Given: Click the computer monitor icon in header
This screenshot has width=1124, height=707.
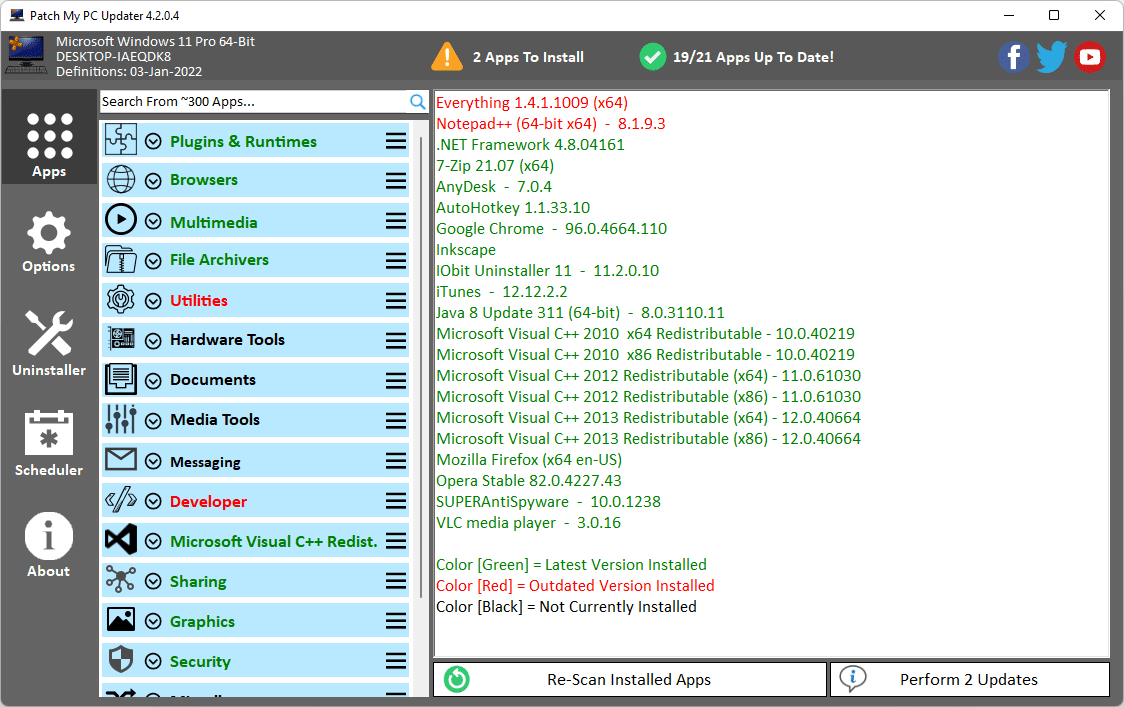Looking at the screenshot, I should tap(27, 55).
